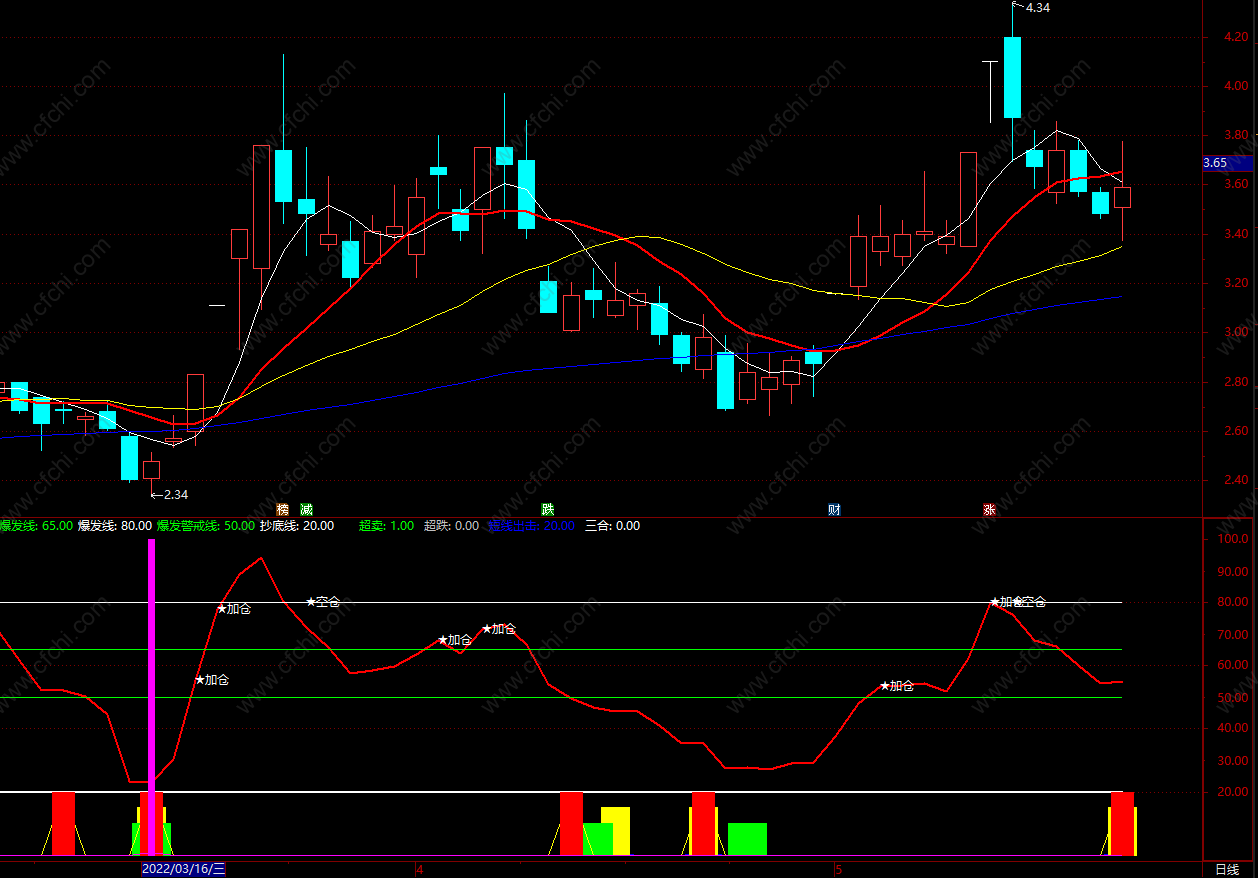Viewport: 1258px width, 878px height.
Task: Click the blue 财 info marker
Action: [834, 509]
